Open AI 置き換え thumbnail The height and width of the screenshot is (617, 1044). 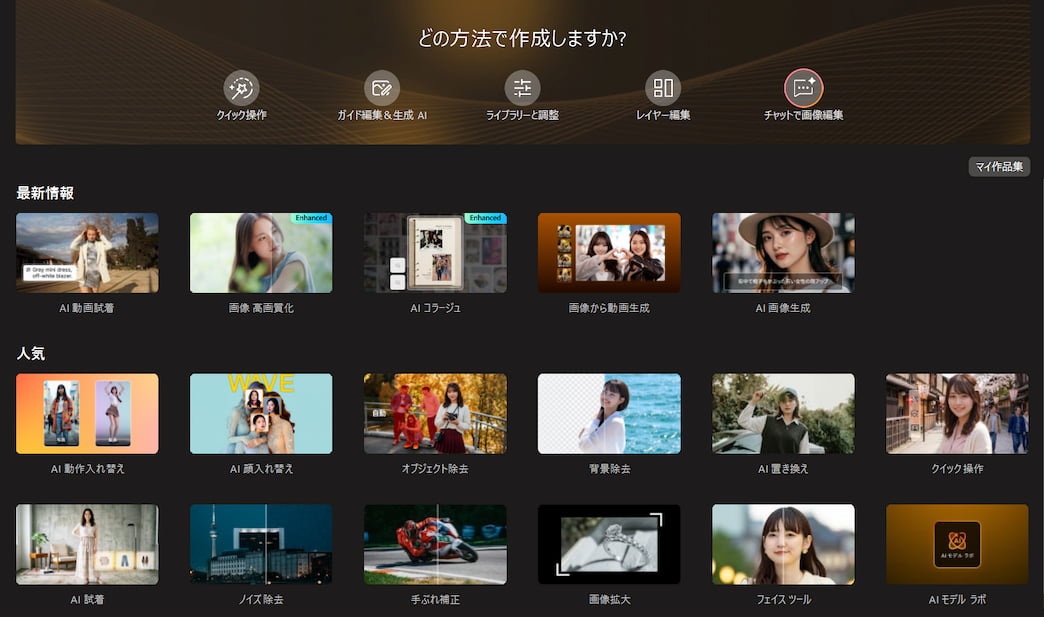(783, 413)
